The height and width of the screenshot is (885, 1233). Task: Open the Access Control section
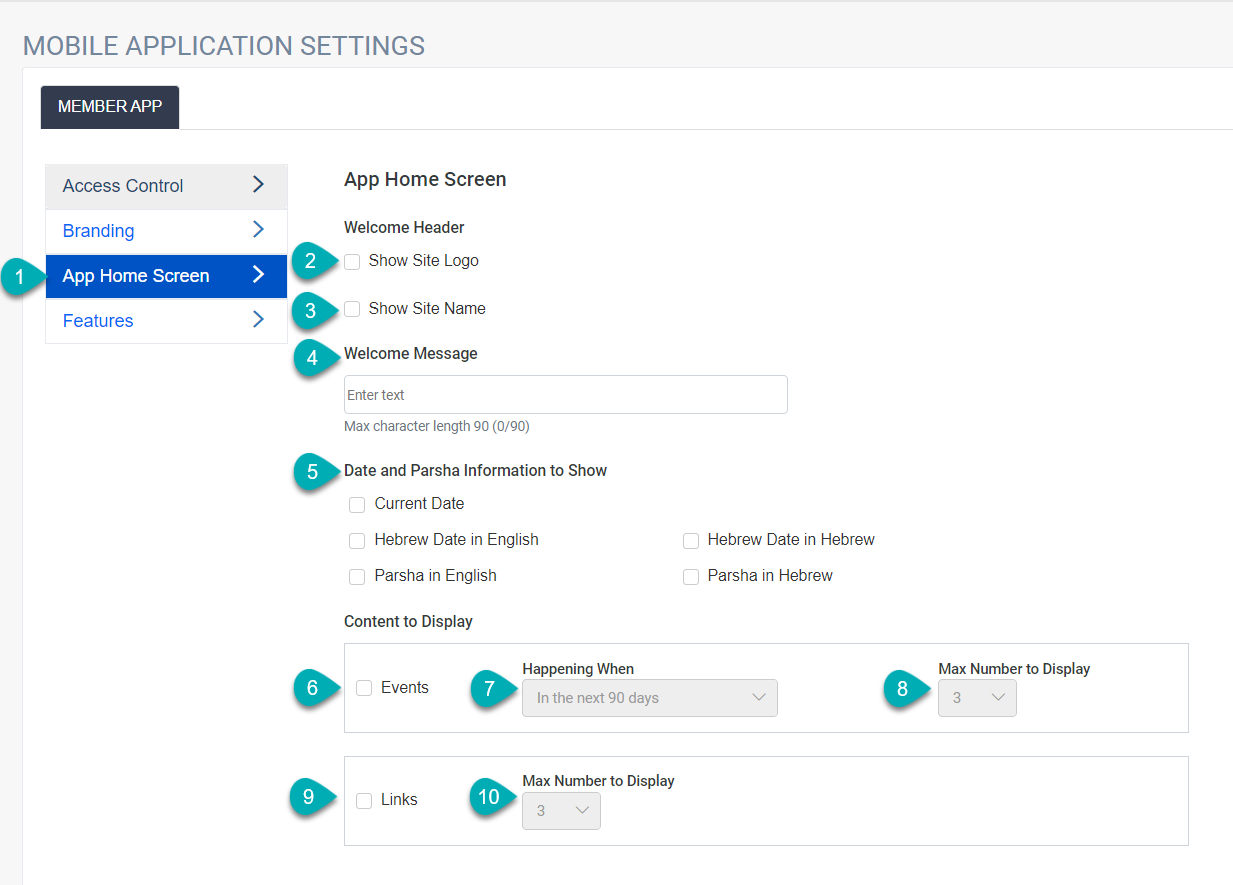coord(122,186)
